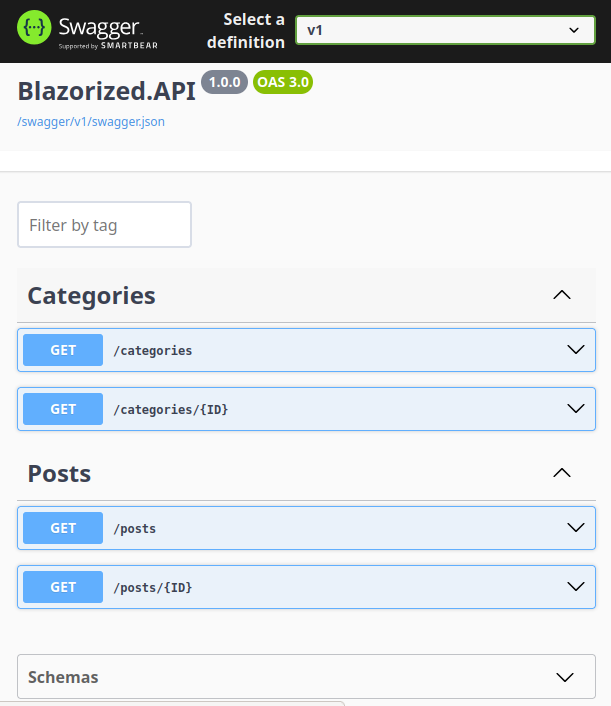
Task: Click the Posts section heading
Action: (59, 474)
